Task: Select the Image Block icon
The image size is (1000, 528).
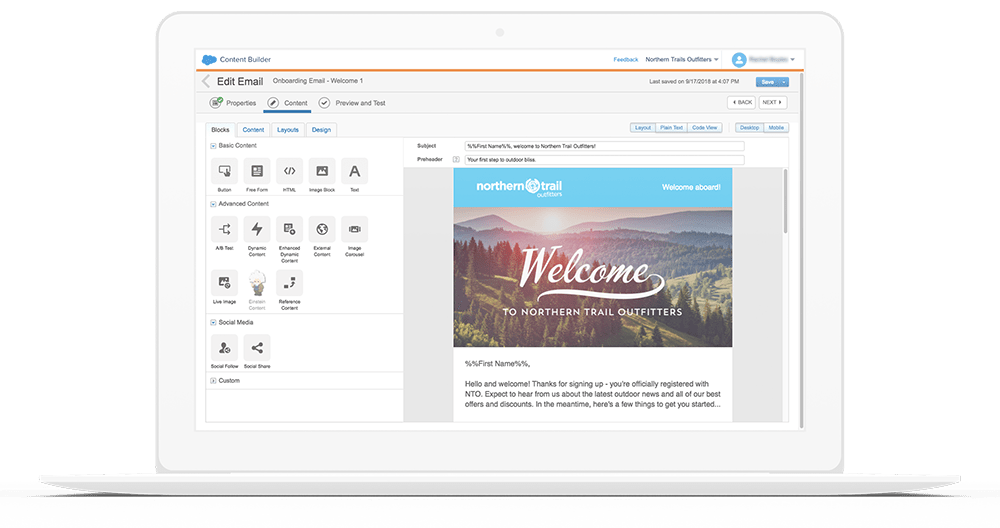Action: tap(322, 171)
